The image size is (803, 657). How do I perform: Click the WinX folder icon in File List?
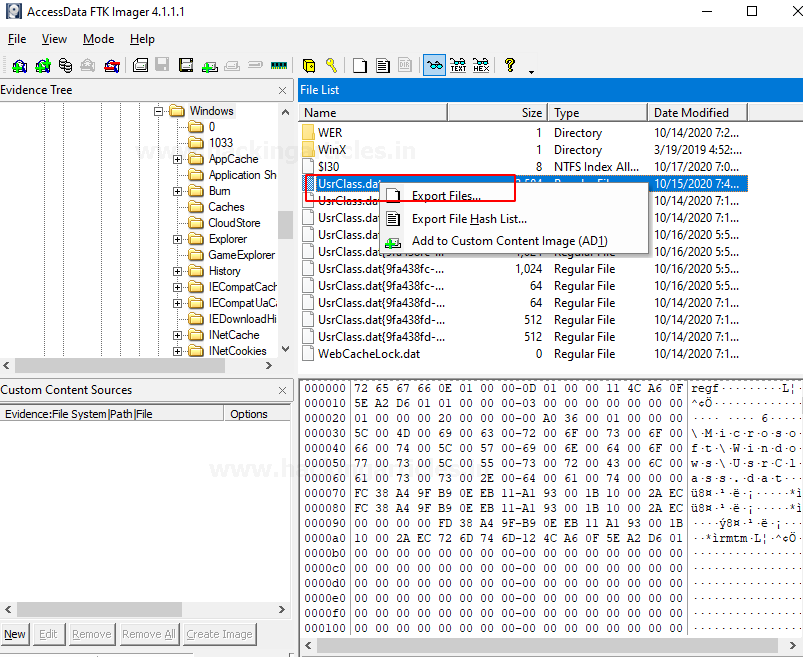[308, 150]
